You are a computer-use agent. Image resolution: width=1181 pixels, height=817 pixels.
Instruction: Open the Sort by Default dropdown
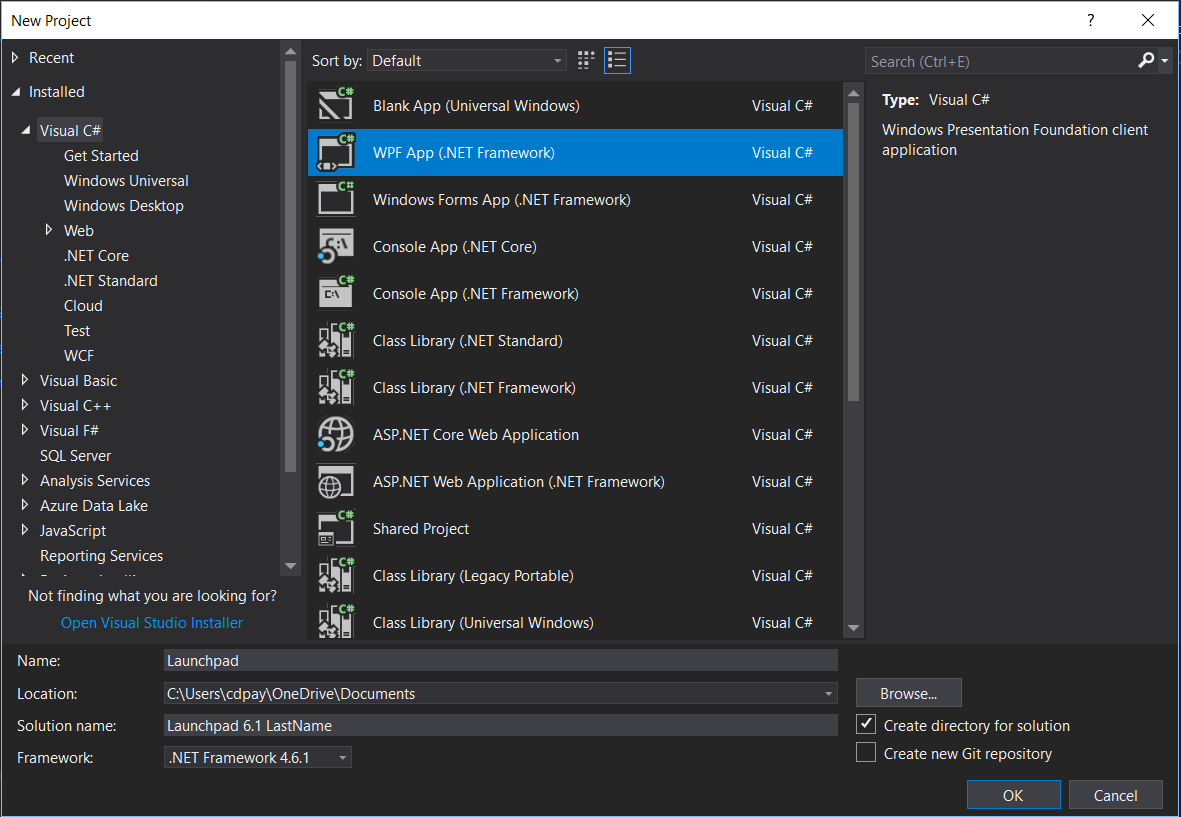pyautogui.click(x=466, y=60)
